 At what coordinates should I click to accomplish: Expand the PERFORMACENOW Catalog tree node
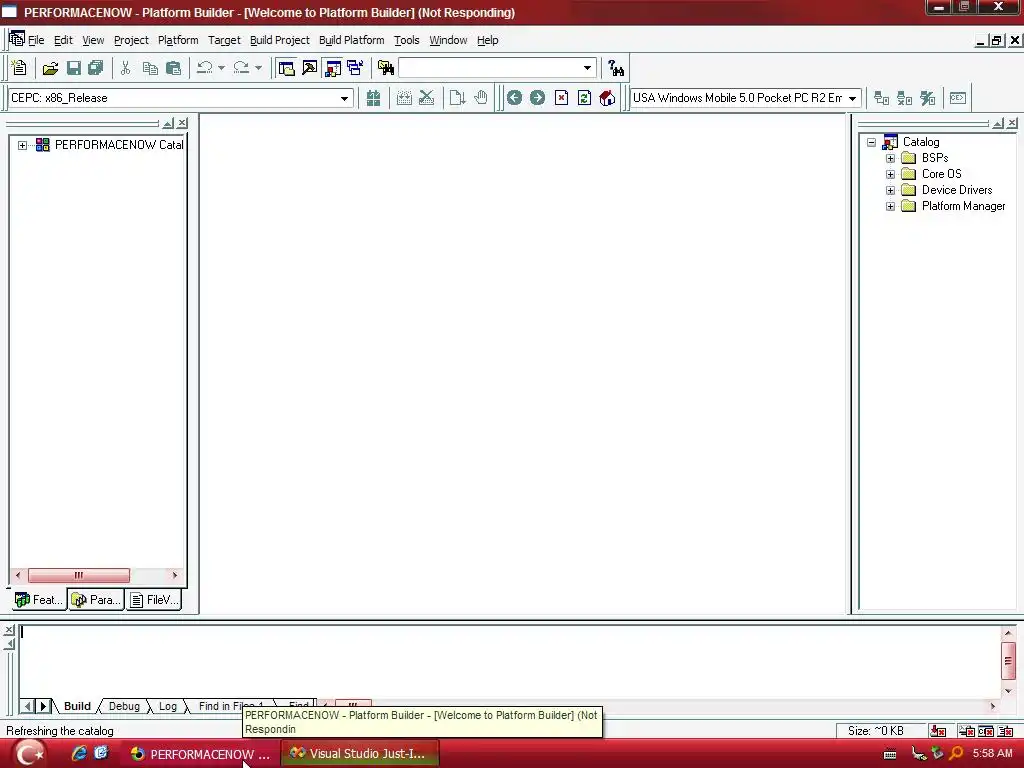22,145
